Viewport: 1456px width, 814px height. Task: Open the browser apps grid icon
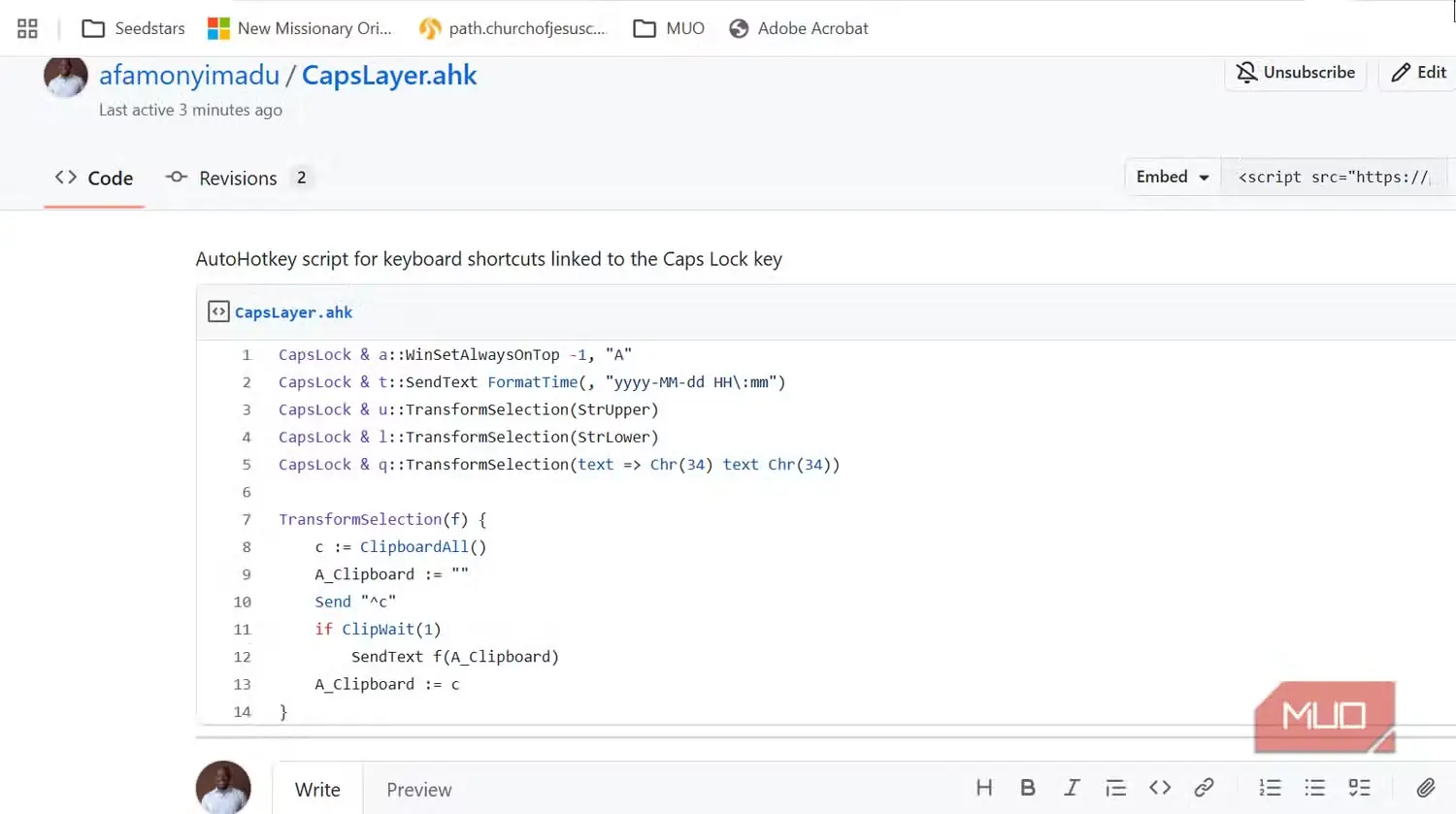(x=27, y=28)
